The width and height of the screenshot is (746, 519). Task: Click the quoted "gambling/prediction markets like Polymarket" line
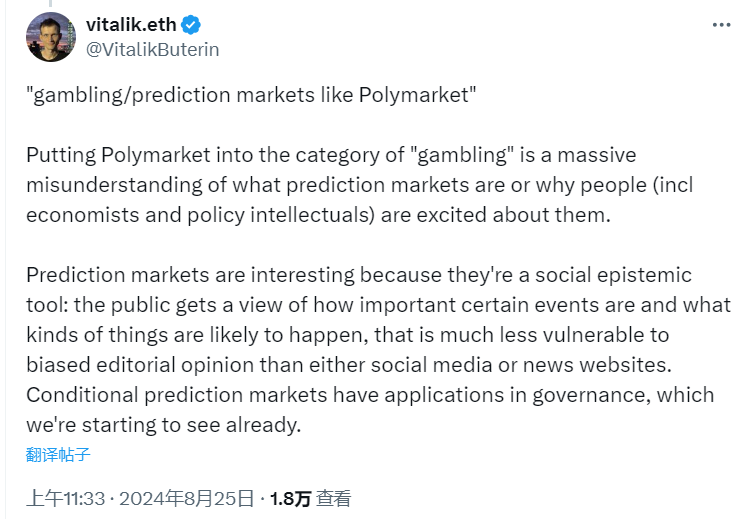coord(251,96)
